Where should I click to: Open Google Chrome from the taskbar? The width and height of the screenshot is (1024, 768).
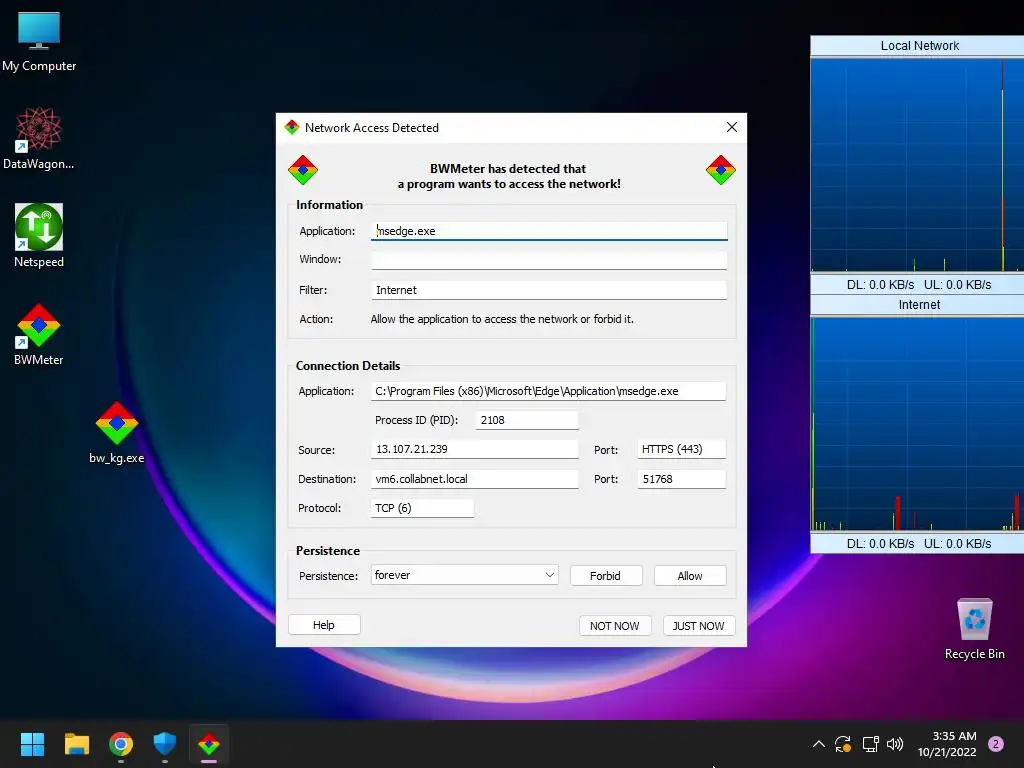(x=121, y=744)
